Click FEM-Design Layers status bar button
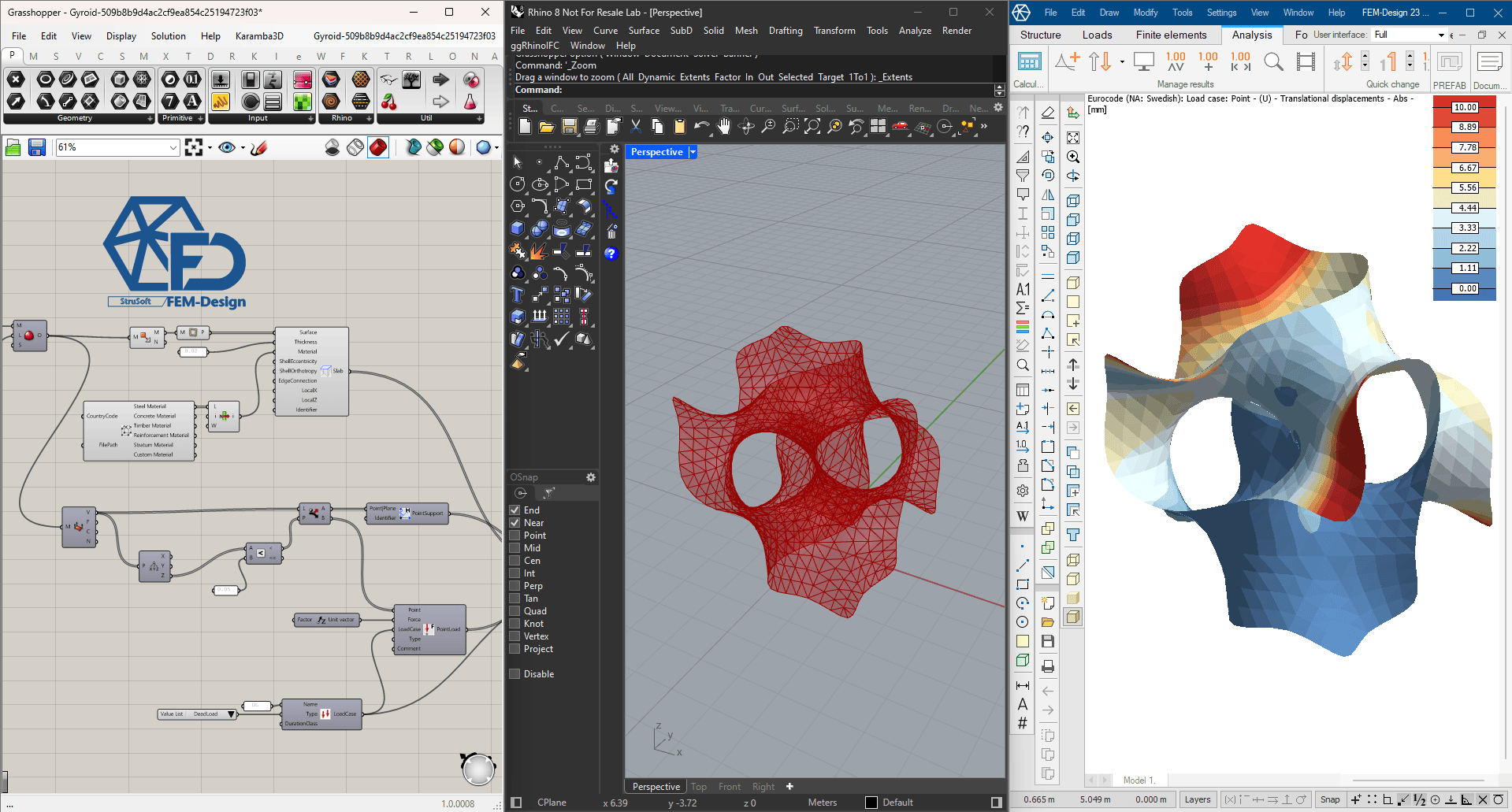This screenshot has width=1512, height=812. coord(1198,799)
